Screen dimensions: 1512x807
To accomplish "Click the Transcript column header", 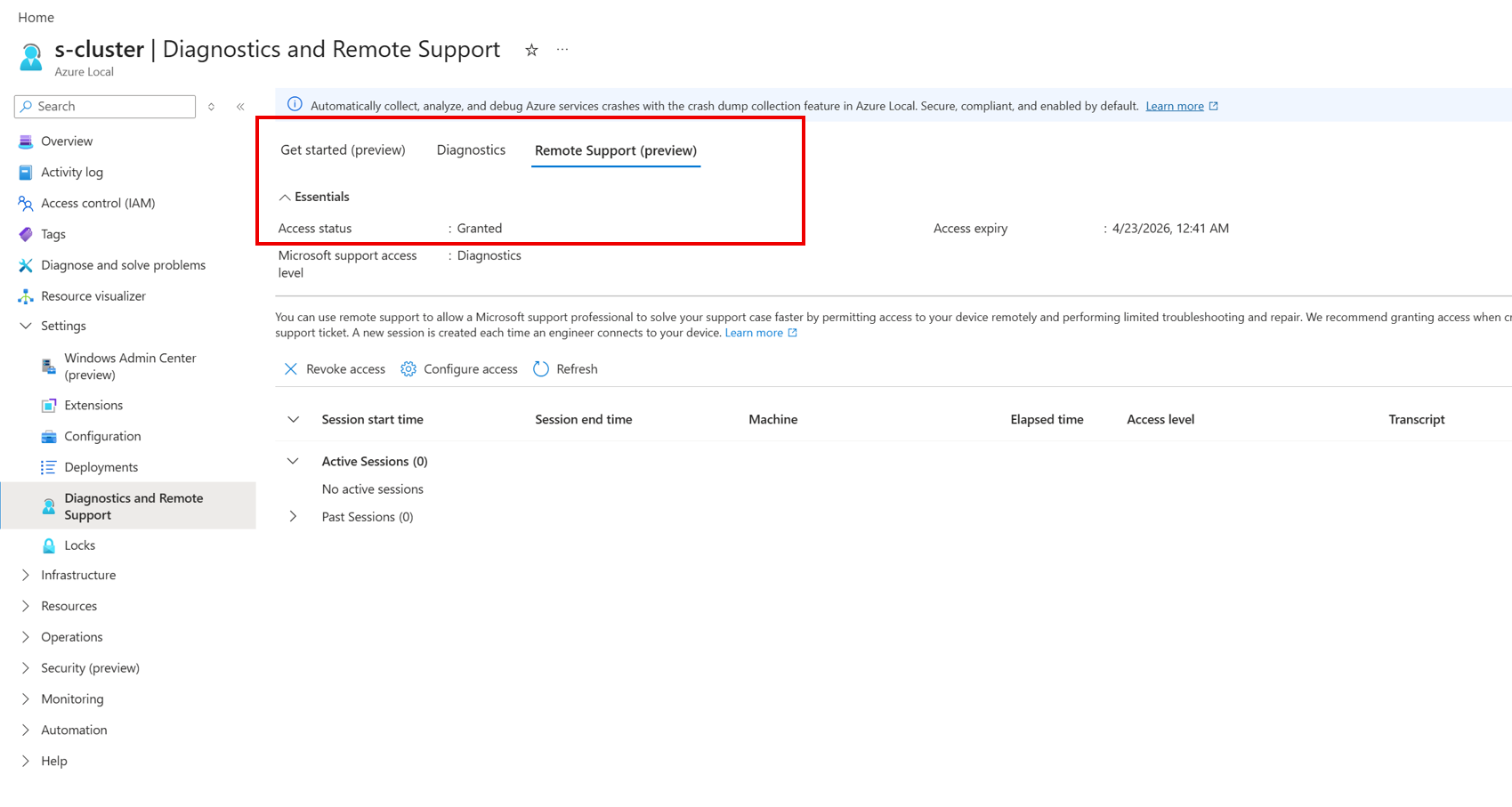I will point(1417,420).
